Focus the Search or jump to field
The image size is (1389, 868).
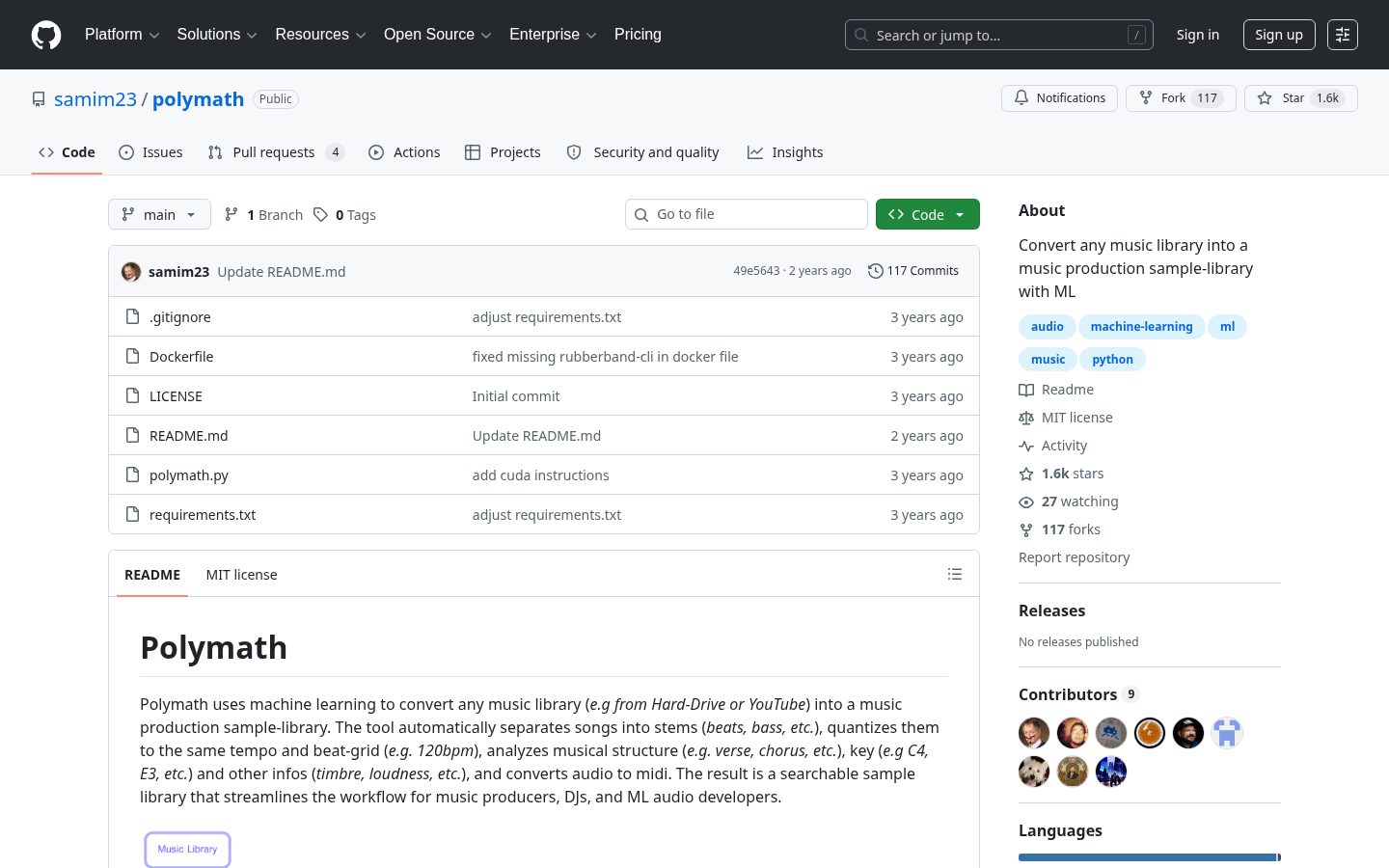[x=998, y=35]
